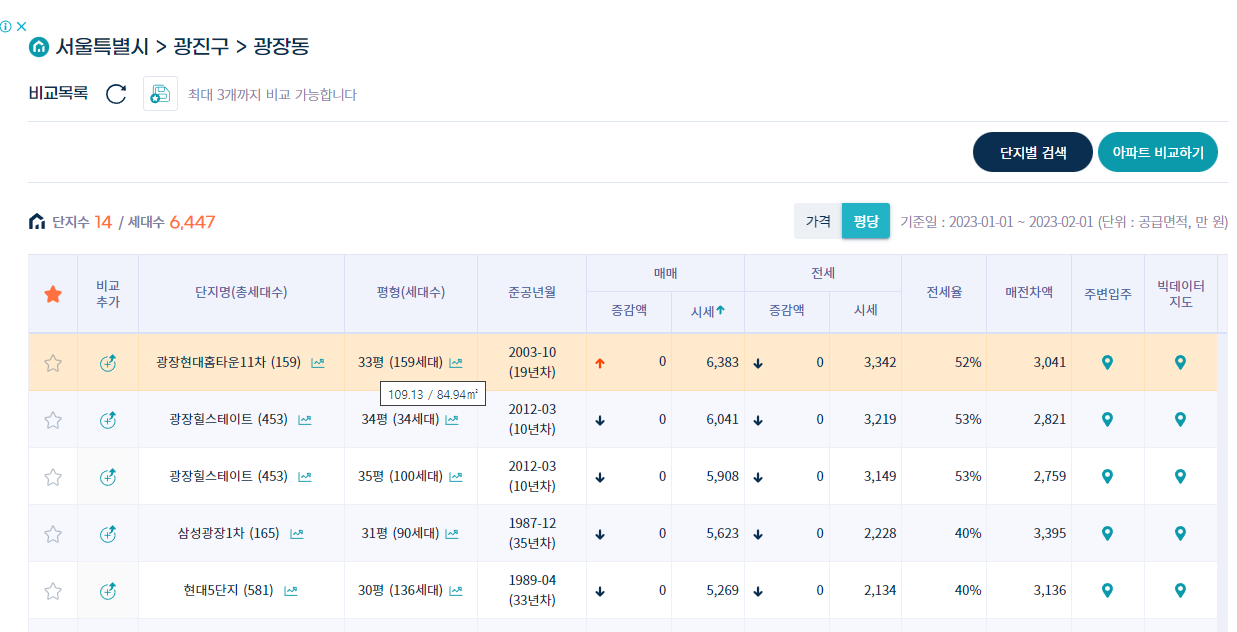1237x632 pixels.
Task: Click 비교추가 icon for 현대5단지 row
Action: coord(107,590)
